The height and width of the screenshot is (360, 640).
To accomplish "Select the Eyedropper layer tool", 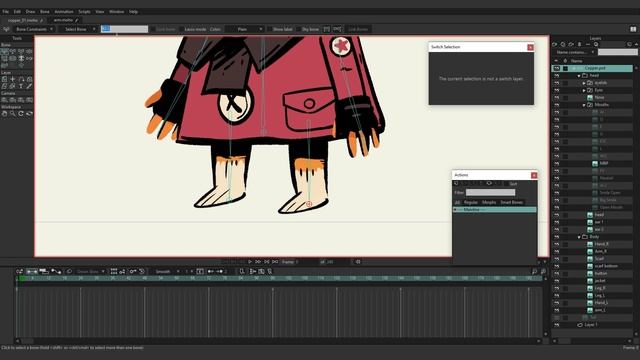I will (29, 86).
